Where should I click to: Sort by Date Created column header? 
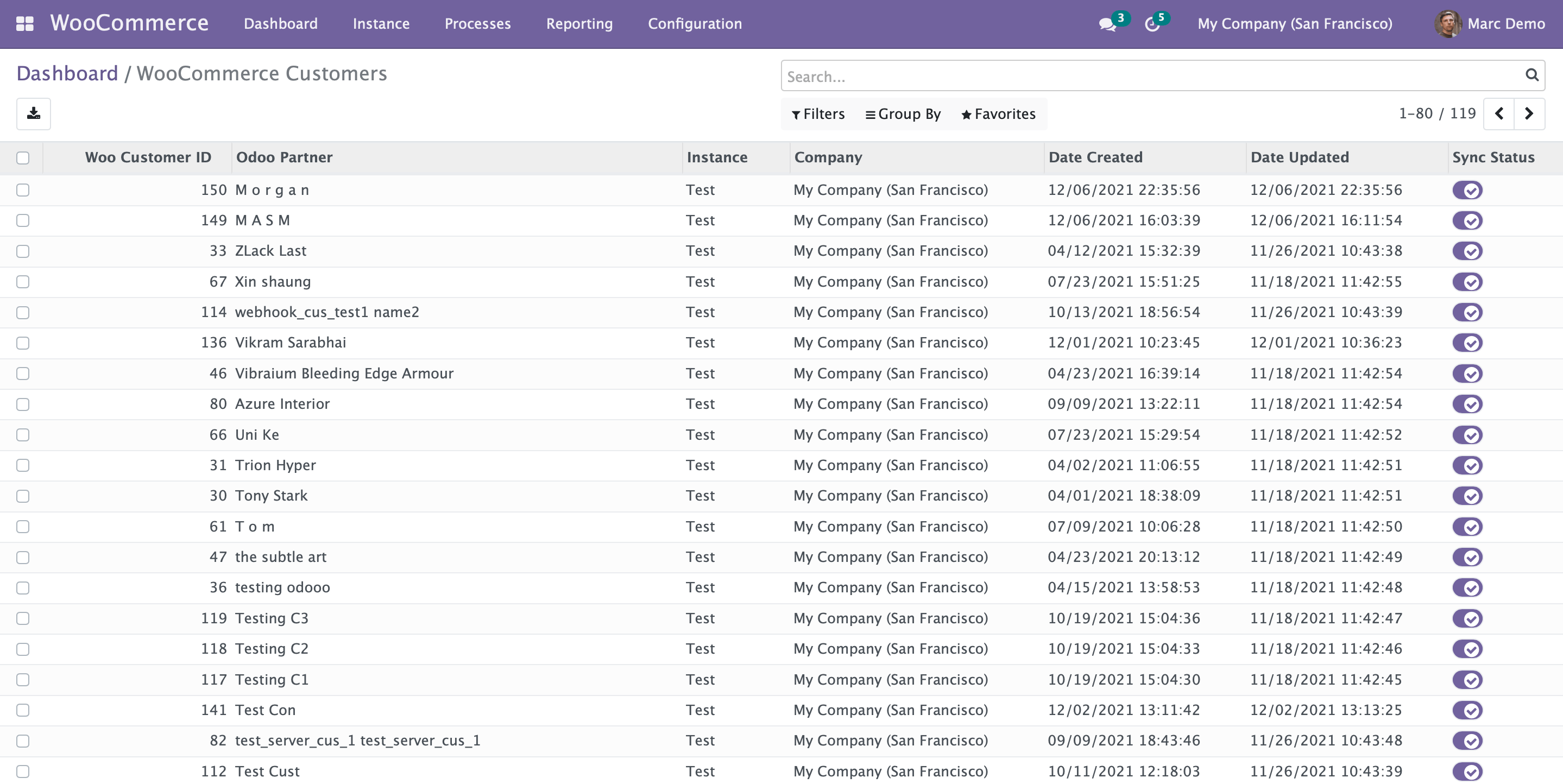point(1095,157)
